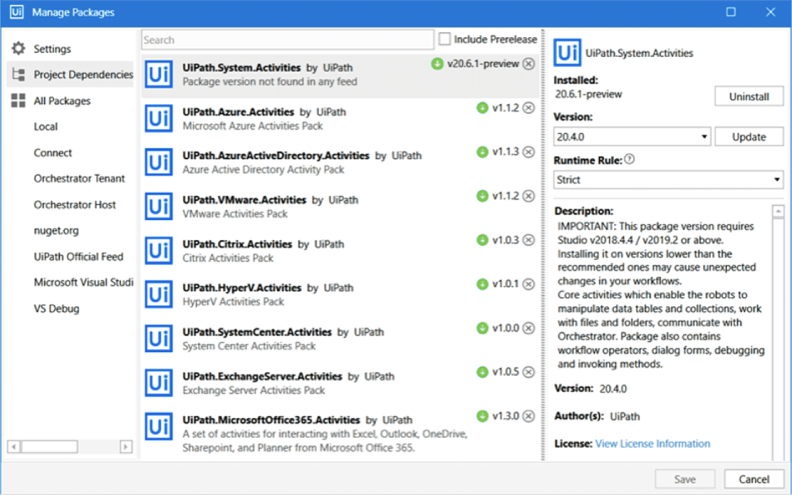Remove UiPath.MicrosoftOffice365.Activities with X icon
The height and width of the screenshot is (495, 792).
tap(528, 416)
